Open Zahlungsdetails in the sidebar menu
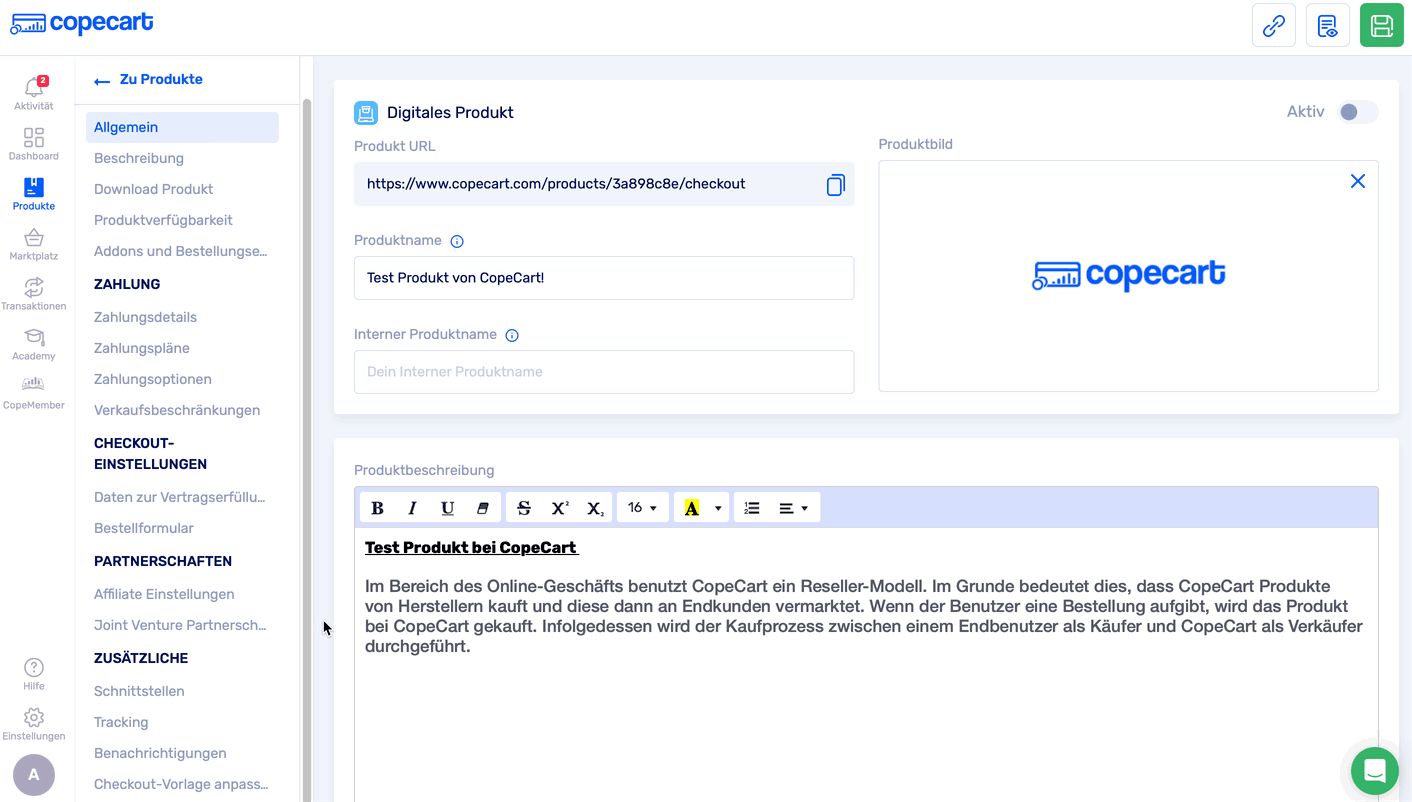The image size is (1412, 802). 145,317
